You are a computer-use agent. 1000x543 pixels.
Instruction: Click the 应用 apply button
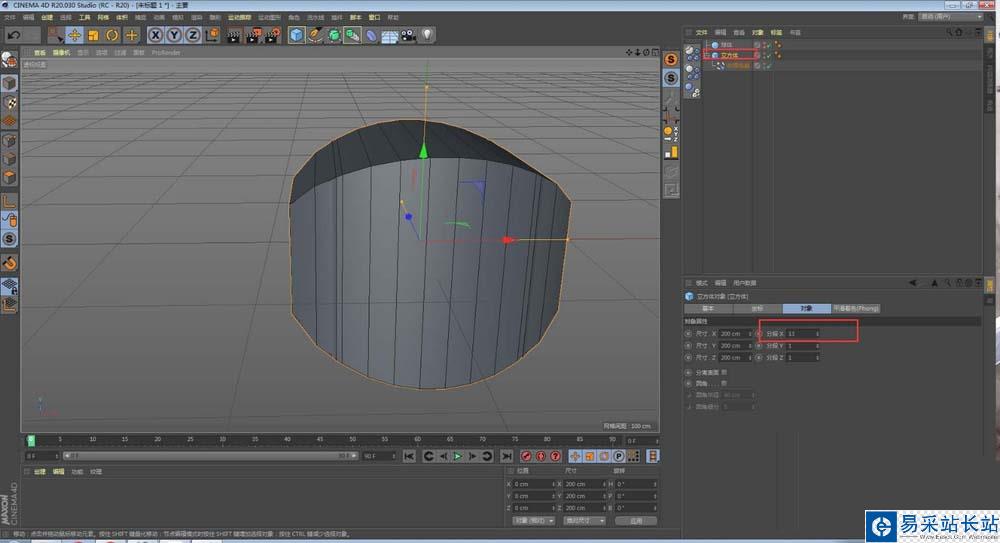pos(635,520)
